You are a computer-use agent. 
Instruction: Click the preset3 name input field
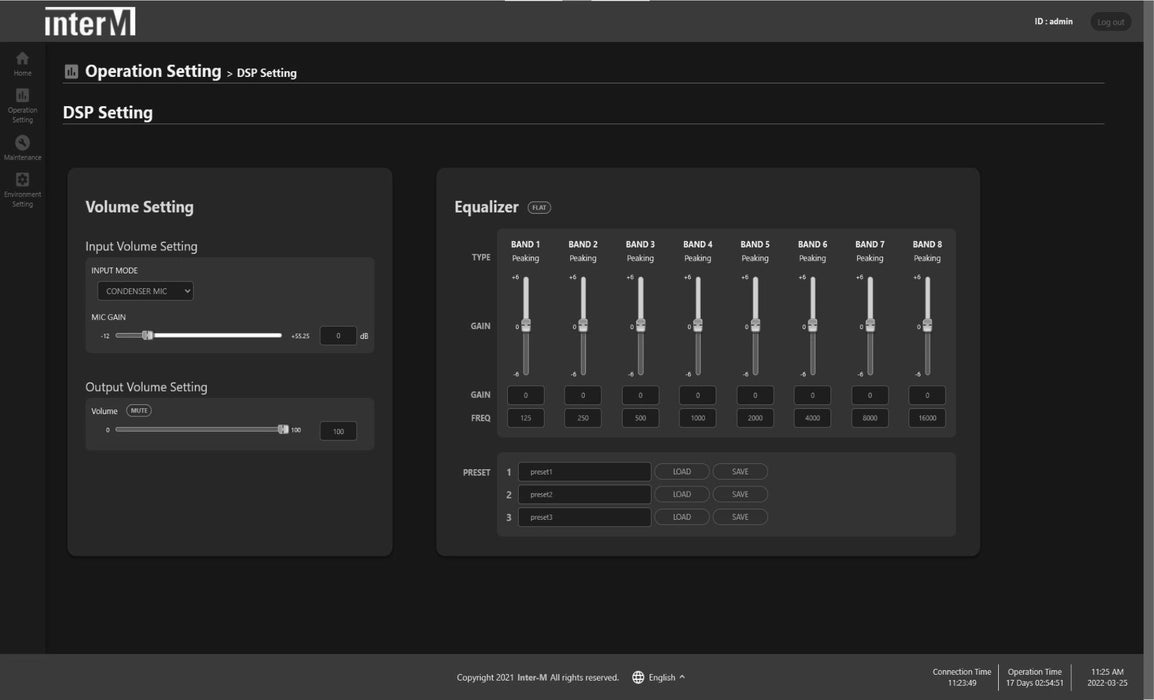[x=584, y=517]
